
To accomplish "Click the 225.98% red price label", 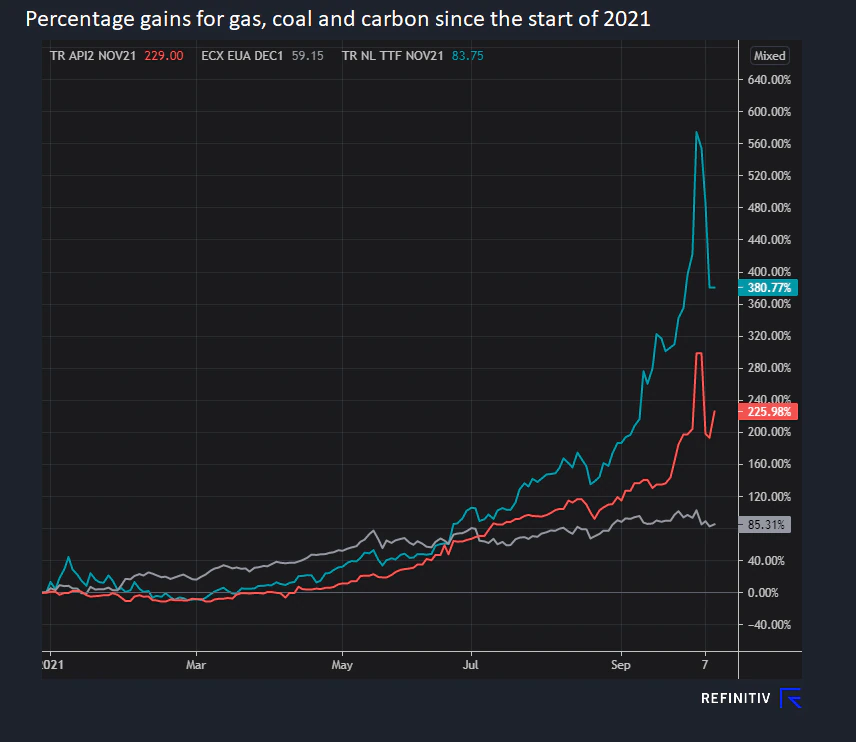I will (x=768, y=412).
